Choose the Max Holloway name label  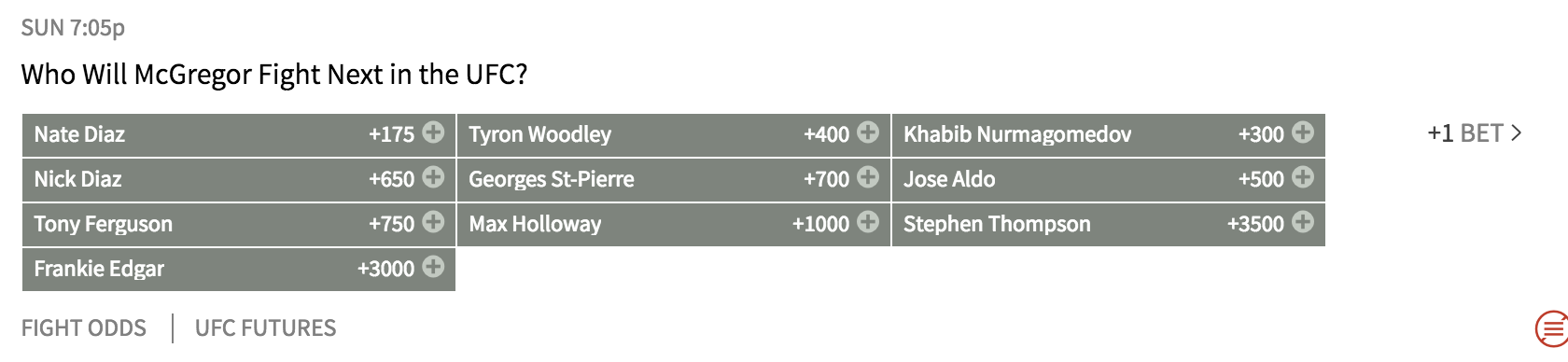click(x=535, y=224)
